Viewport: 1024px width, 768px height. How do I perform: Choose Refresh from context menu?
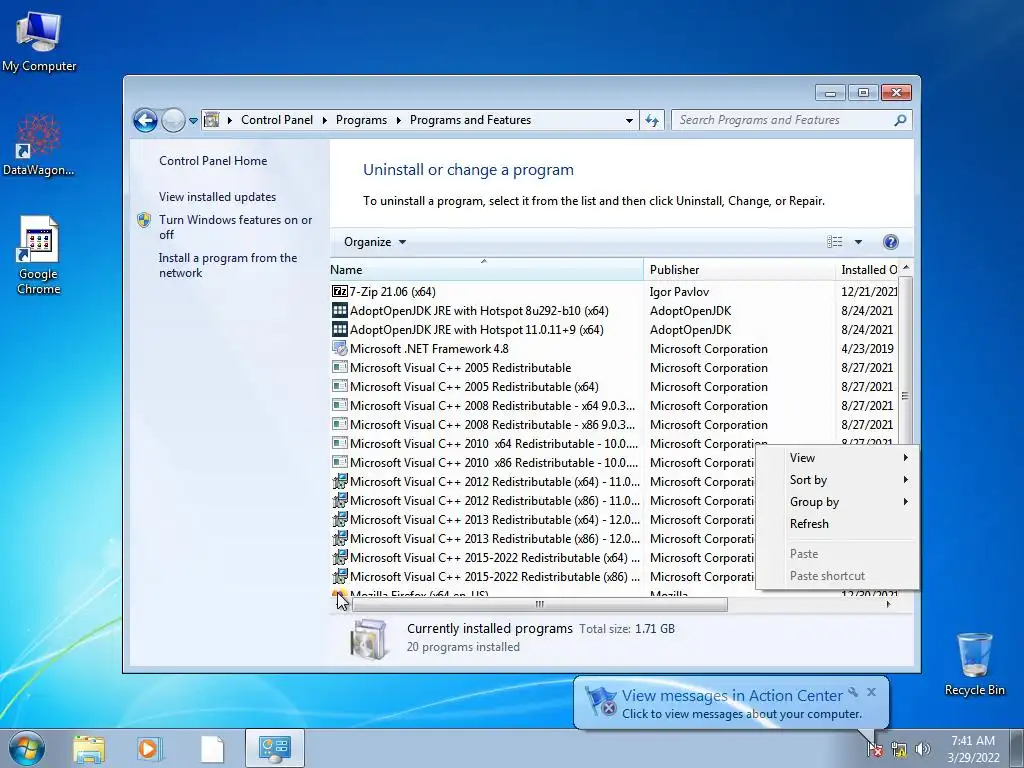837,524
